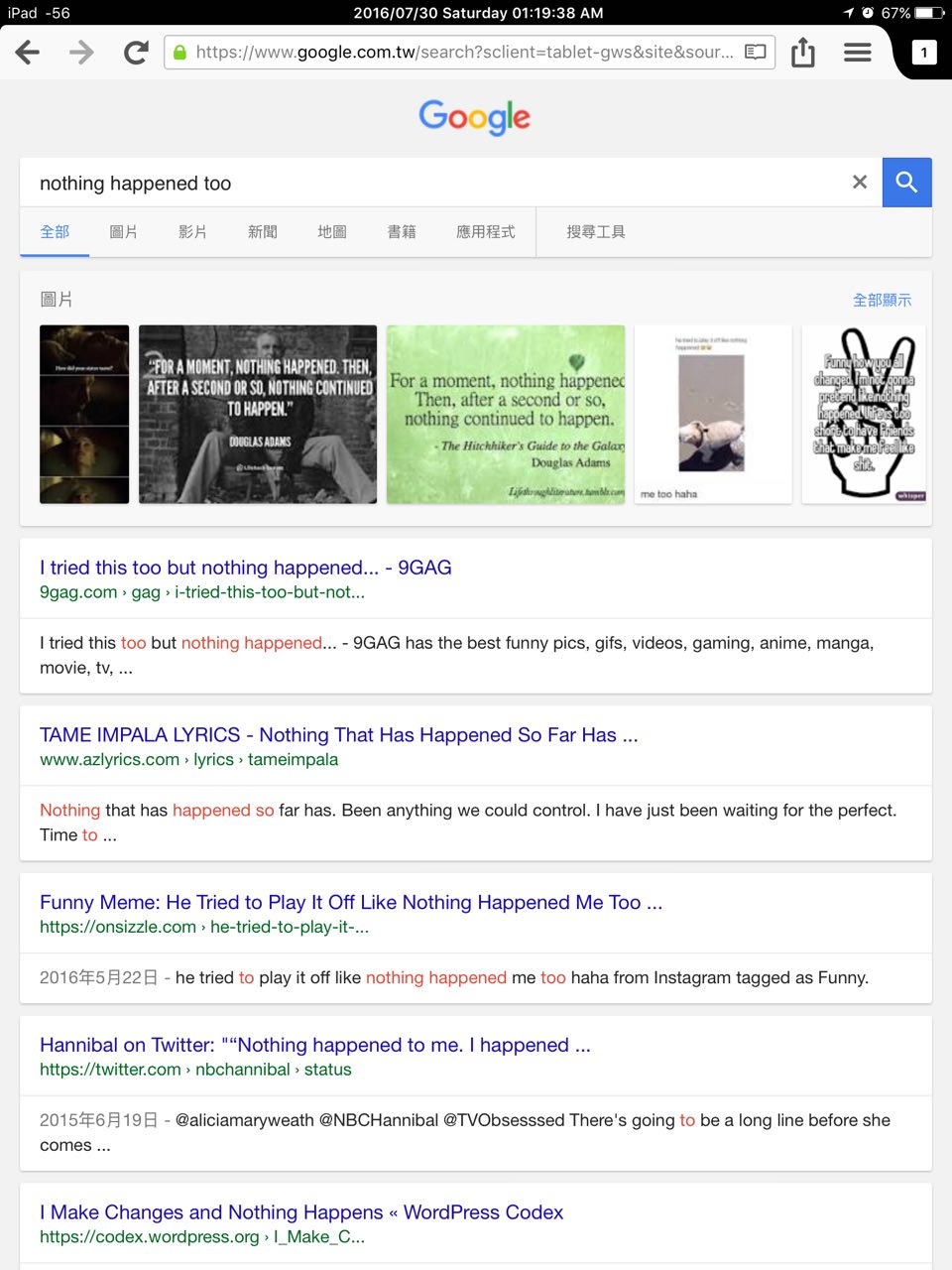The width and height of the screenshot is (952, 1270).
Task: Tap the search box with 'nothing happened too'
Action: (x=451, y=183)
